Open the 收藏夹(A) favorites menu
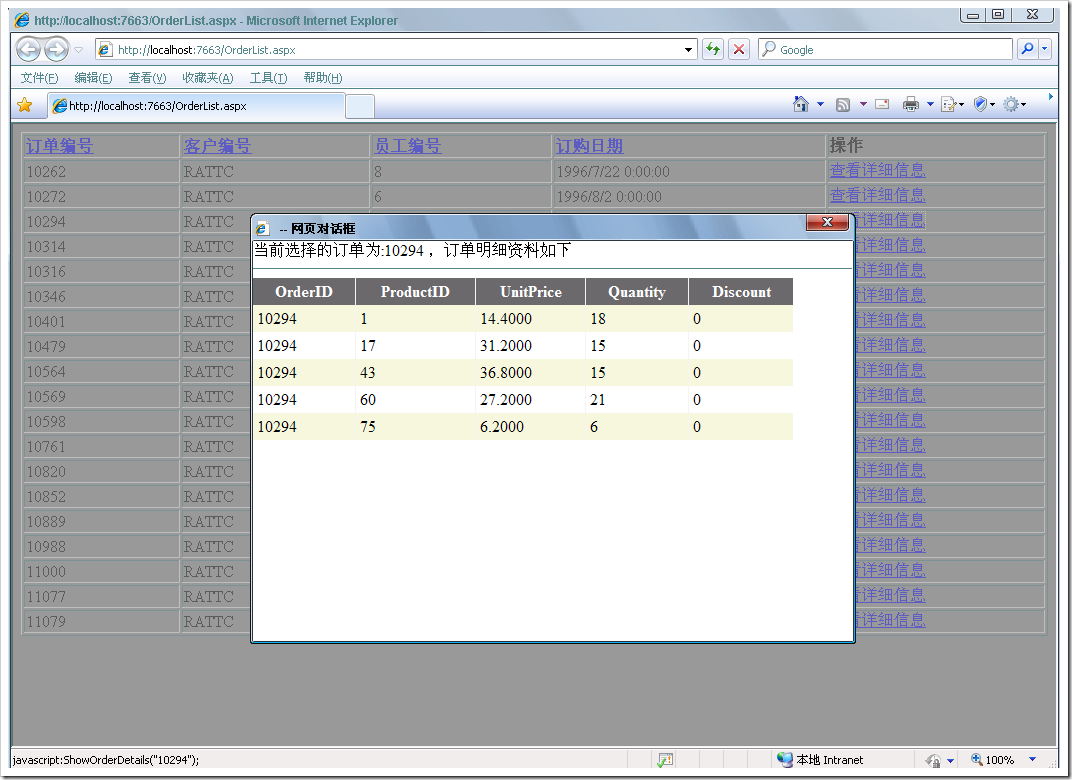This screenshot has height=780, width=1072. click(207, 78)
